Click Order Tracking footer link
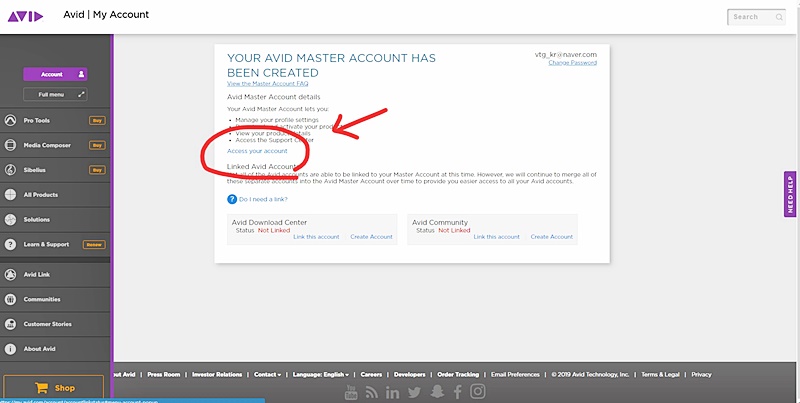The image size is (800, 403). pos(458,374)
